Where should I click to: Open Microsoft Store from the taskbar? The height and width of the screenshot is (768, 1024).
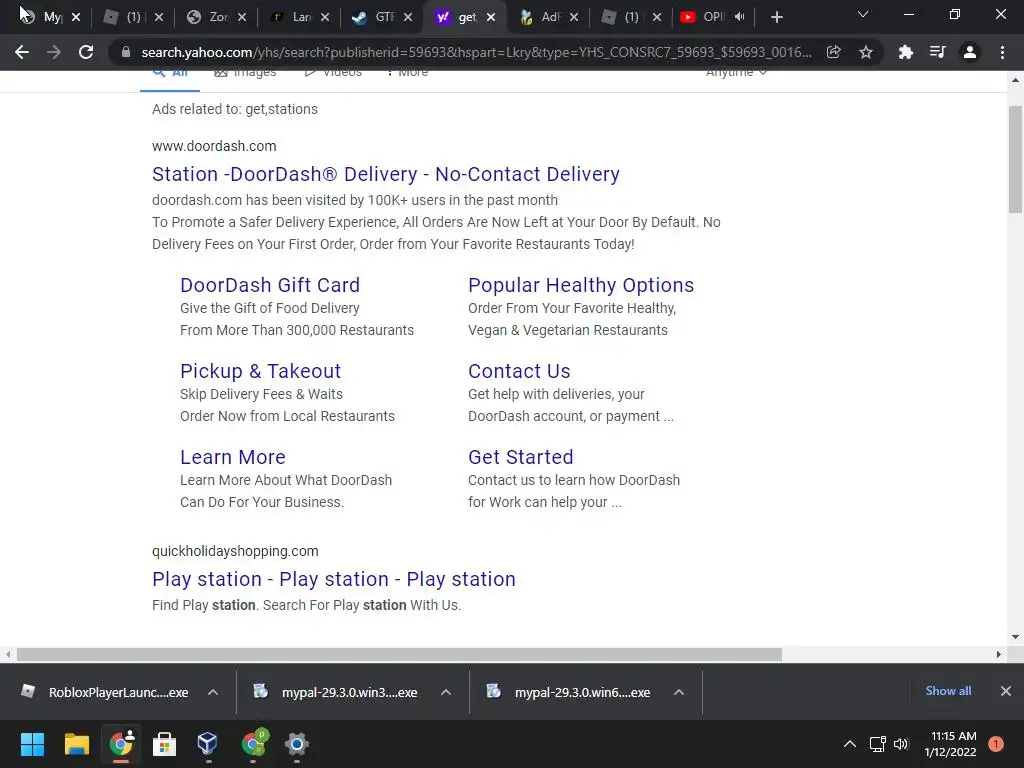click(x=164, y=744)
